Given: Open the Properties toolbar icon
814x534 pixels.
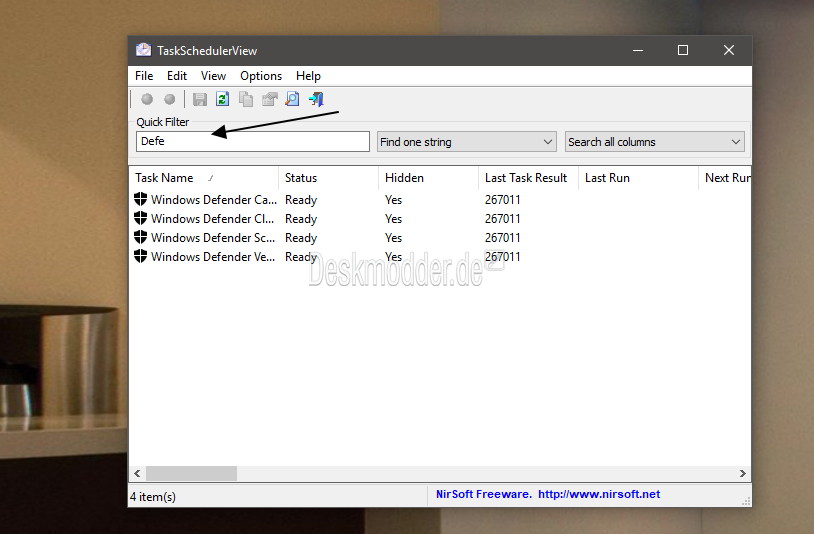Looking at the screenshot, I should 269,99.
